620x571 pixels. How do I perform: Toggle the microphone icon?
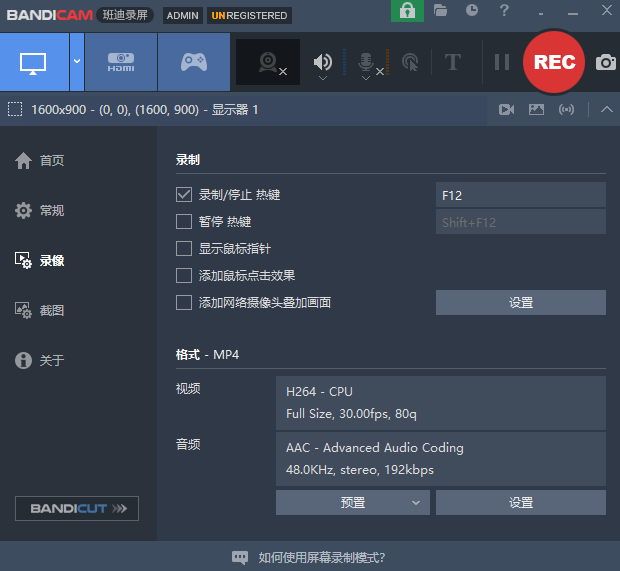[366, 61]
